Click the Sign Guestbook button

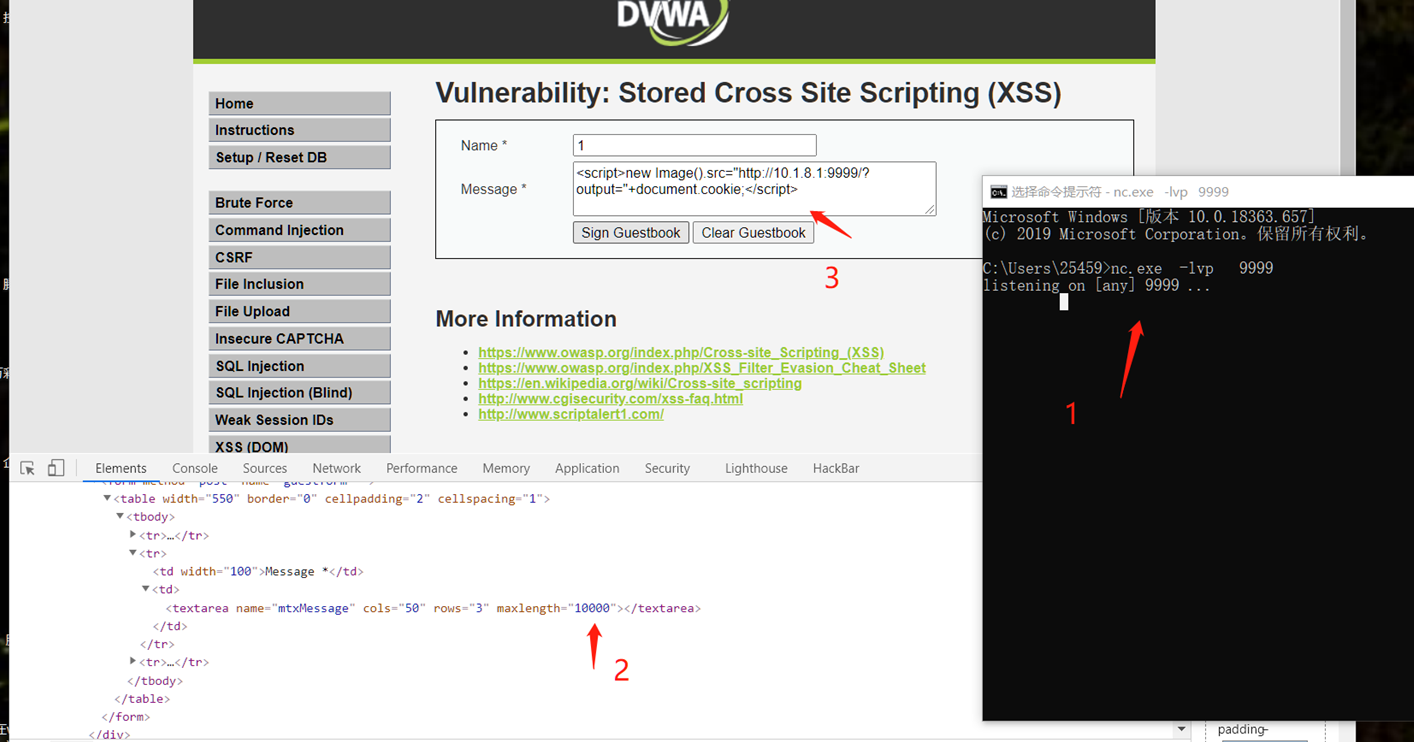click(631, 233)
